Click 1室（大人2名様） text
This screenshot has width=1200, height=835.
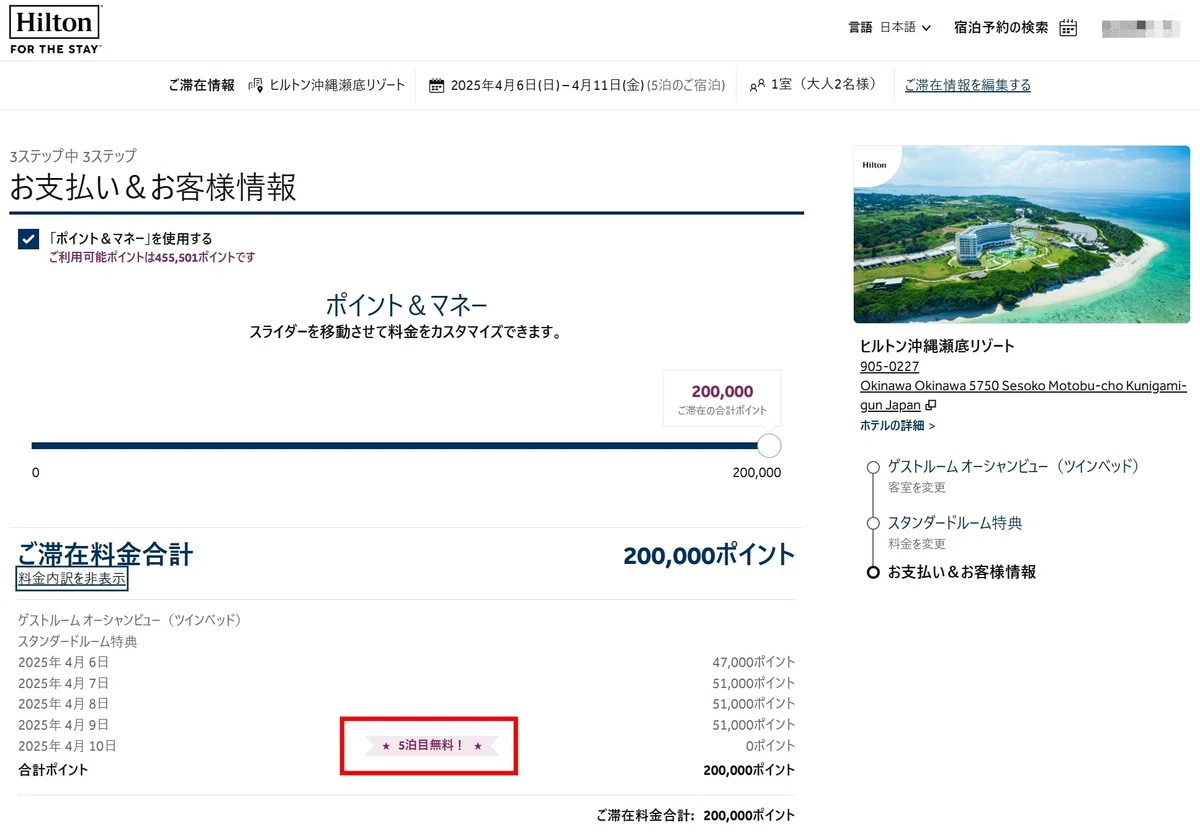(824, 85)
